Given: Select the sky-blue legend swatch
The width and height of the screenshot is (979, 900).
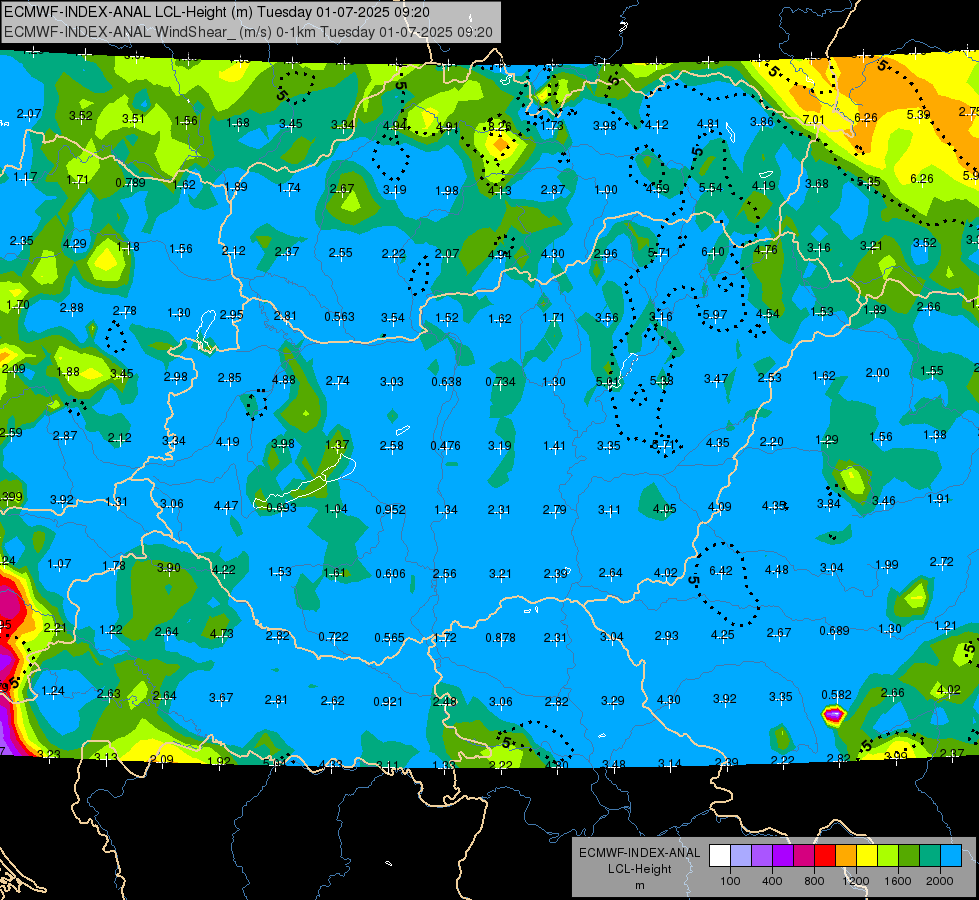Looking at the screenshot, I should click(951, 856).
